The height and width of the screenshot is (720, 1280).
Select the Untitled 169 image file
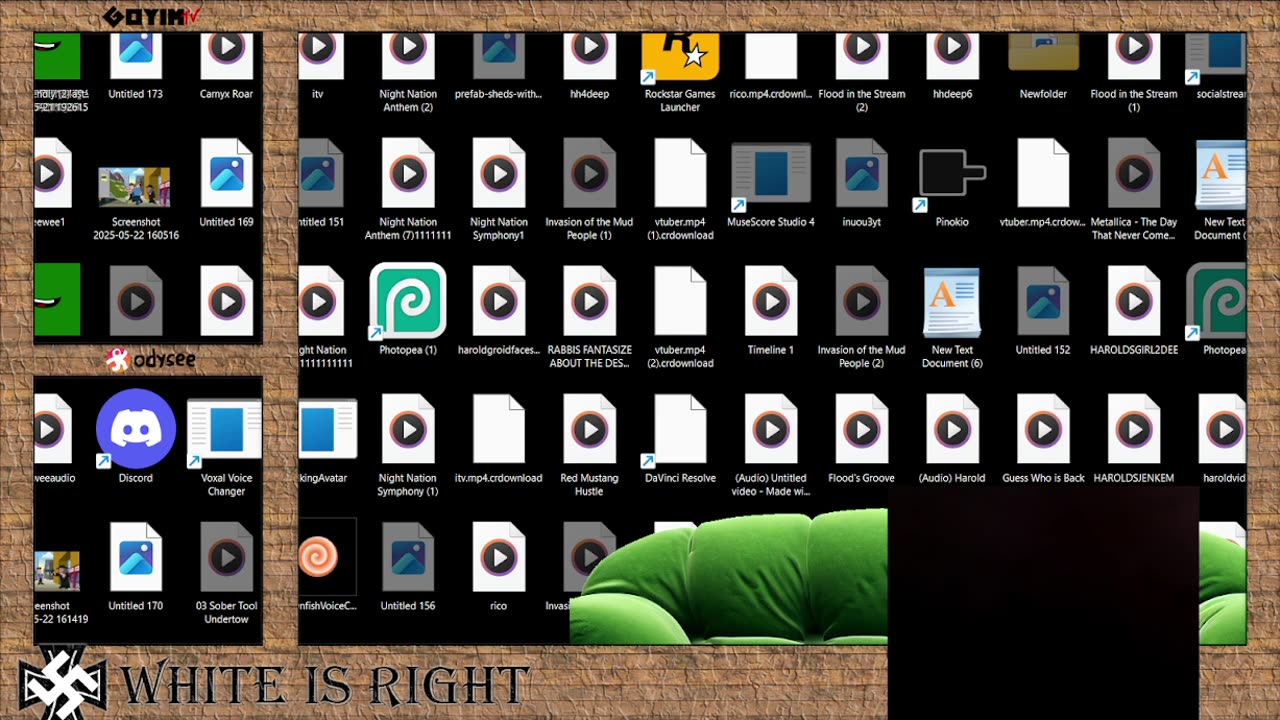[x=226, y=173]
